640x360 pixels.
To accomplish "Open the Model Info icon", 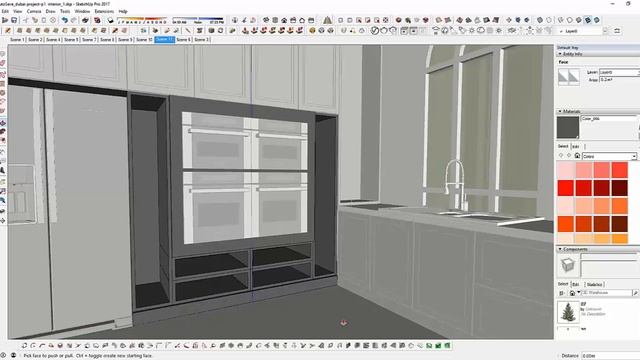I will (x=97, y=20).
